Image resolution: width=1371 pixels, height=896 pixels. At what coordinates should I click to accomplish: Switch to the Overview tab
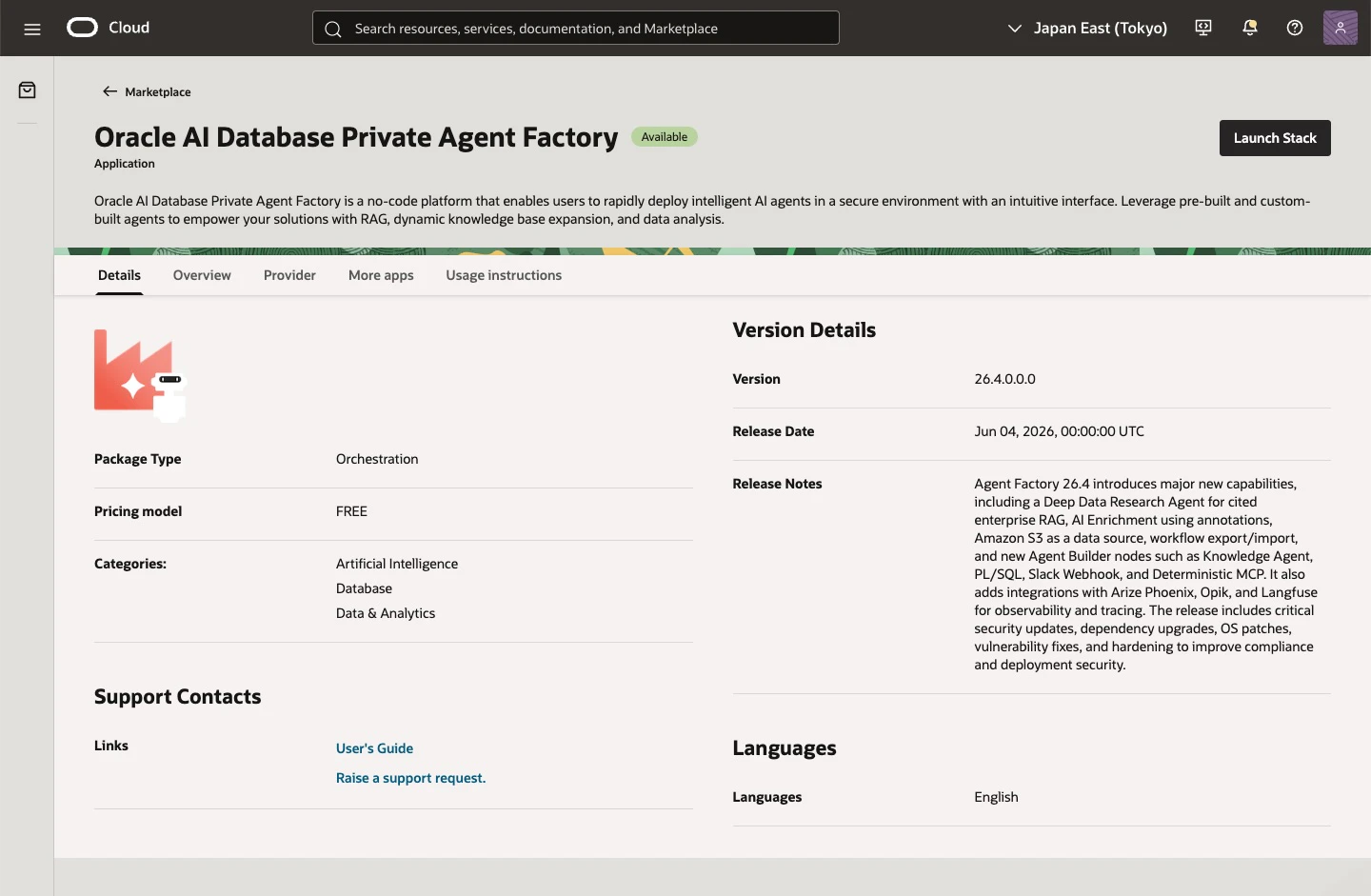202,275
